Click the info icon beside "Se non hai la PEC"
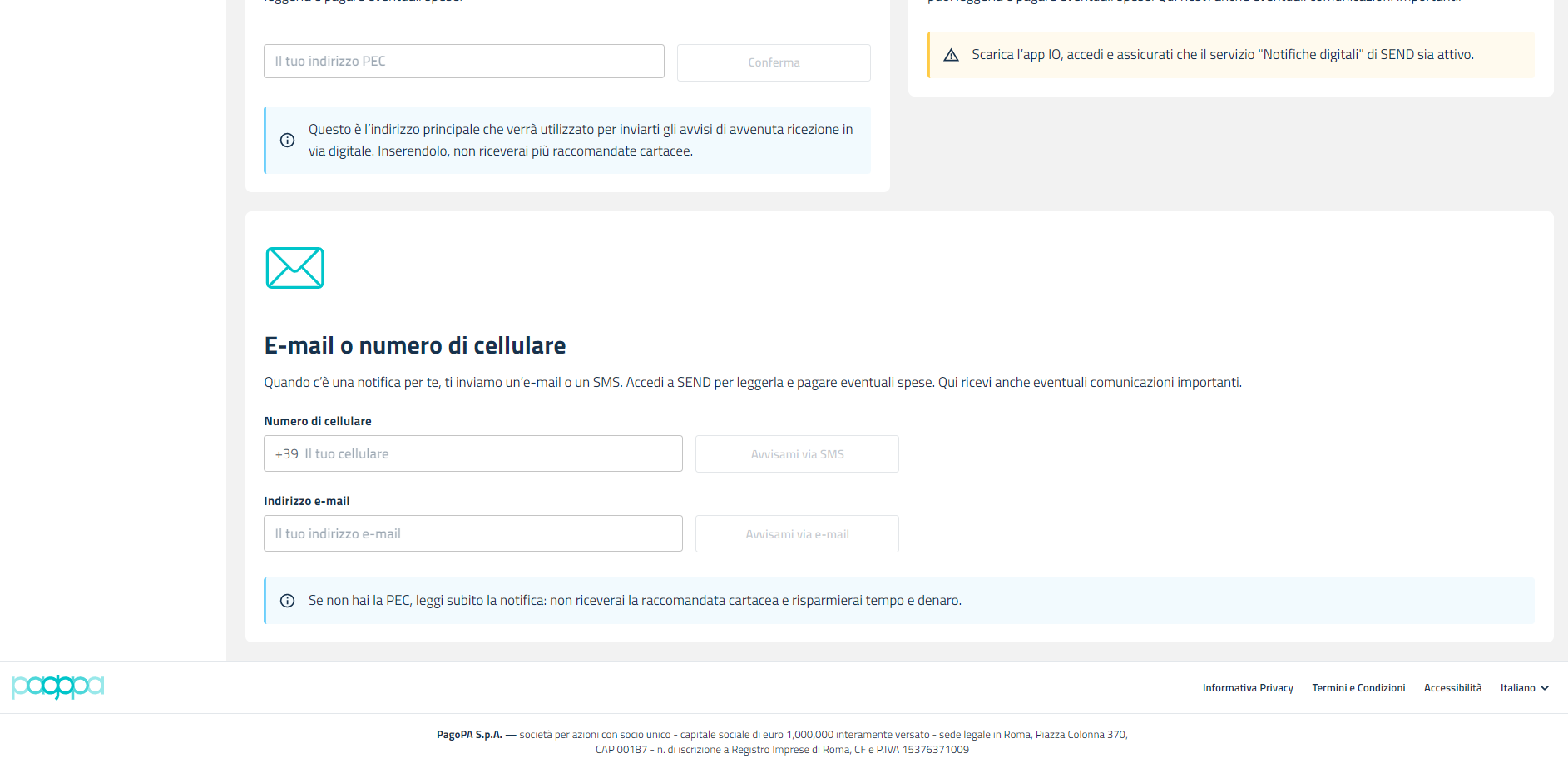The image size is (1568, 763). tap(287, 601)
